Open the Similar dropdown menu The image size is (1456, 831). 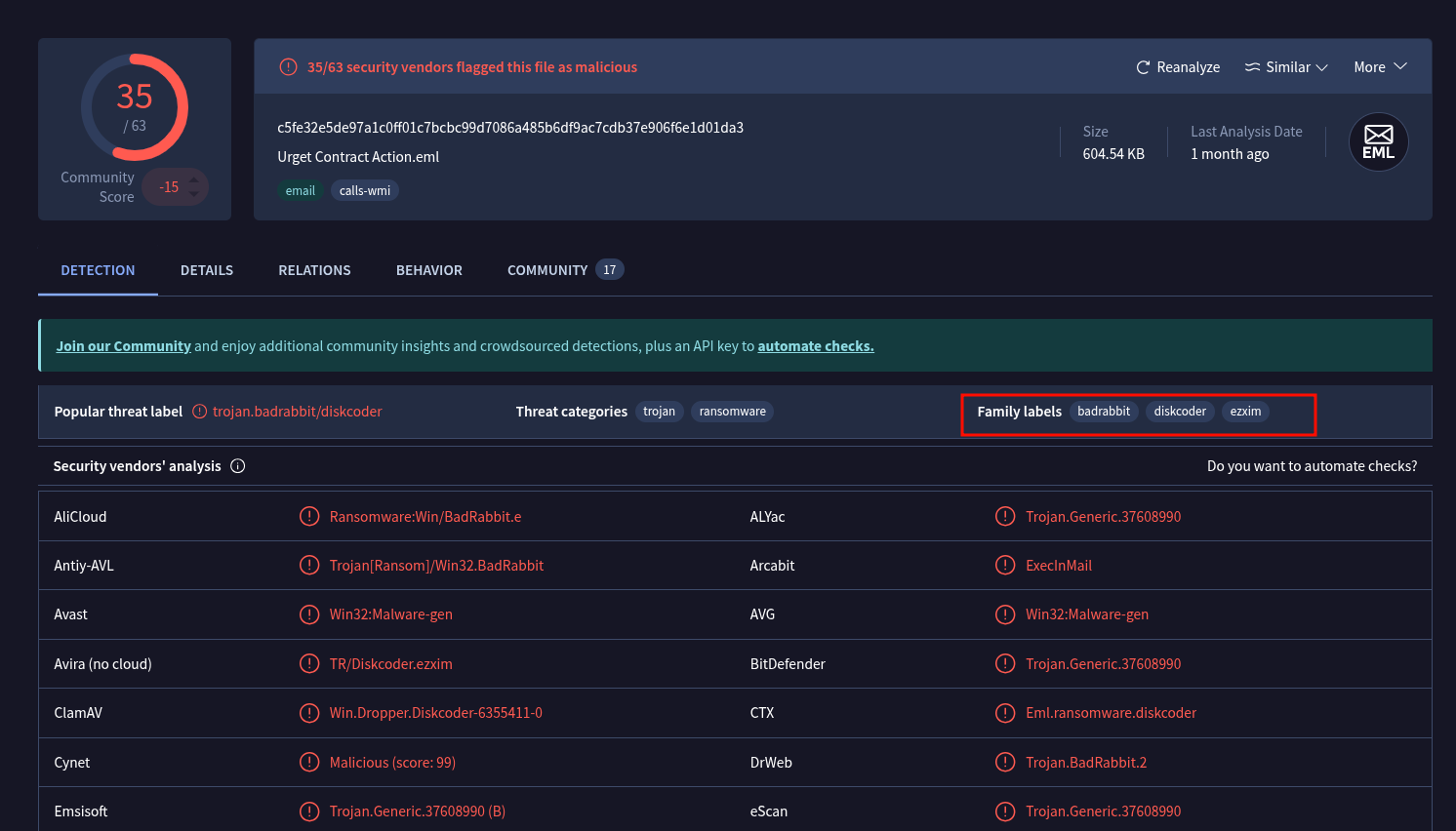tap(1286, 67)
